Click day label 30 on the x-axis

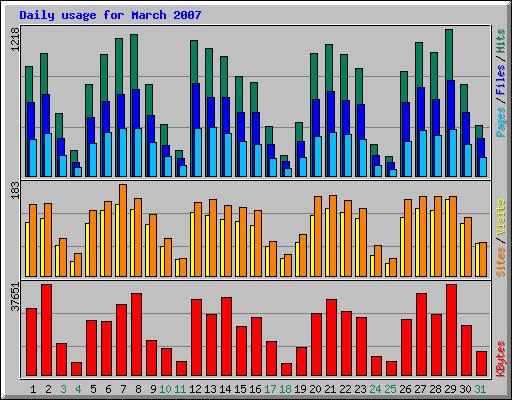point(465,389)
